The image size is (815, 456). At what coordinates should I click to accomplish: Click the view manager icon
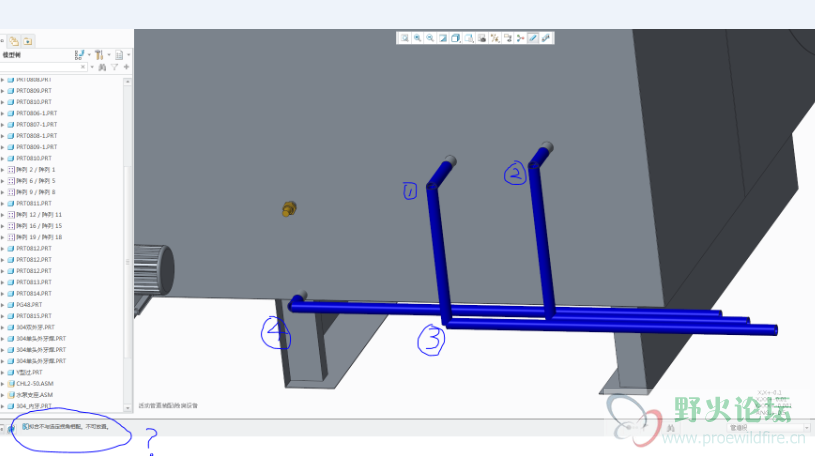click(x=482, y=38)
